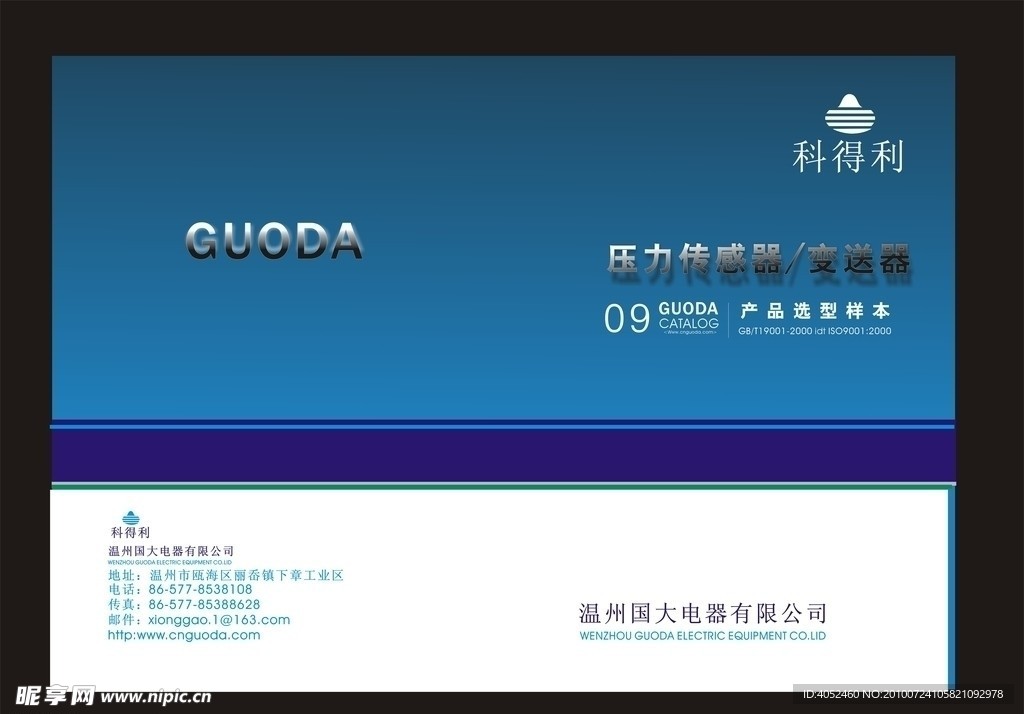Click the email xionggao.1@163.com
Image resolution: width=1024 pixels, height=714 pixels.
pyautogui.click(x=219, y=620)
